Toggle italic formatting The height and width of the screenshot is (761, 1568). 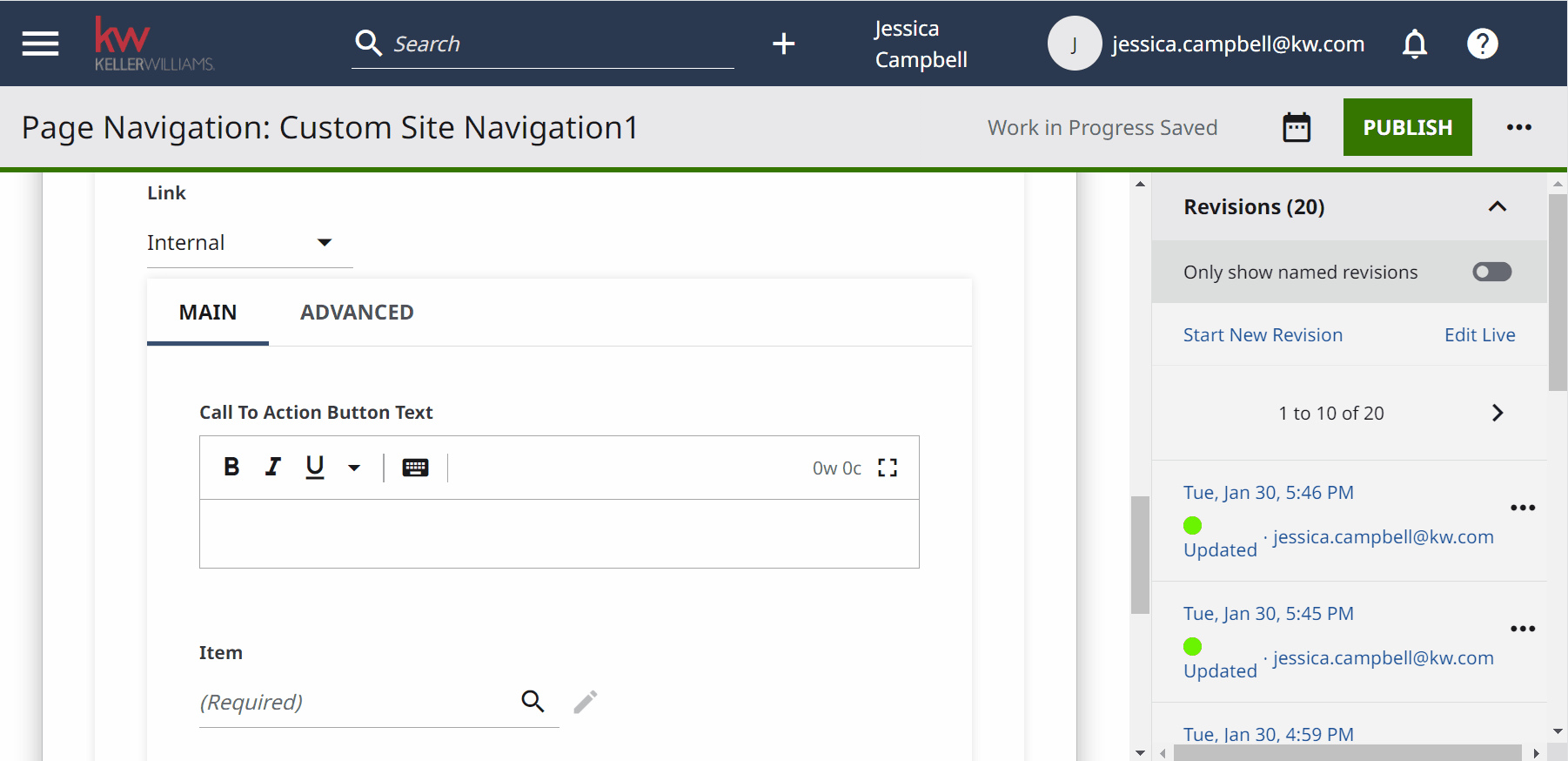273,468
